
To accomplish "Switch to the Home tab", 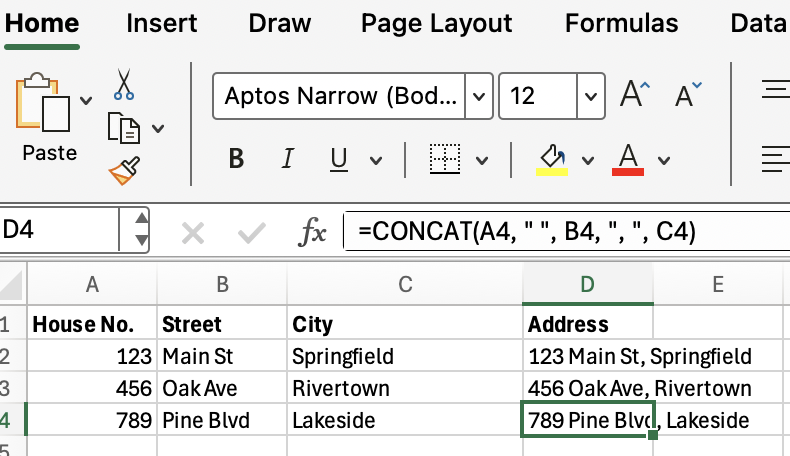I will pyautogui.click(x=42, y=23).
